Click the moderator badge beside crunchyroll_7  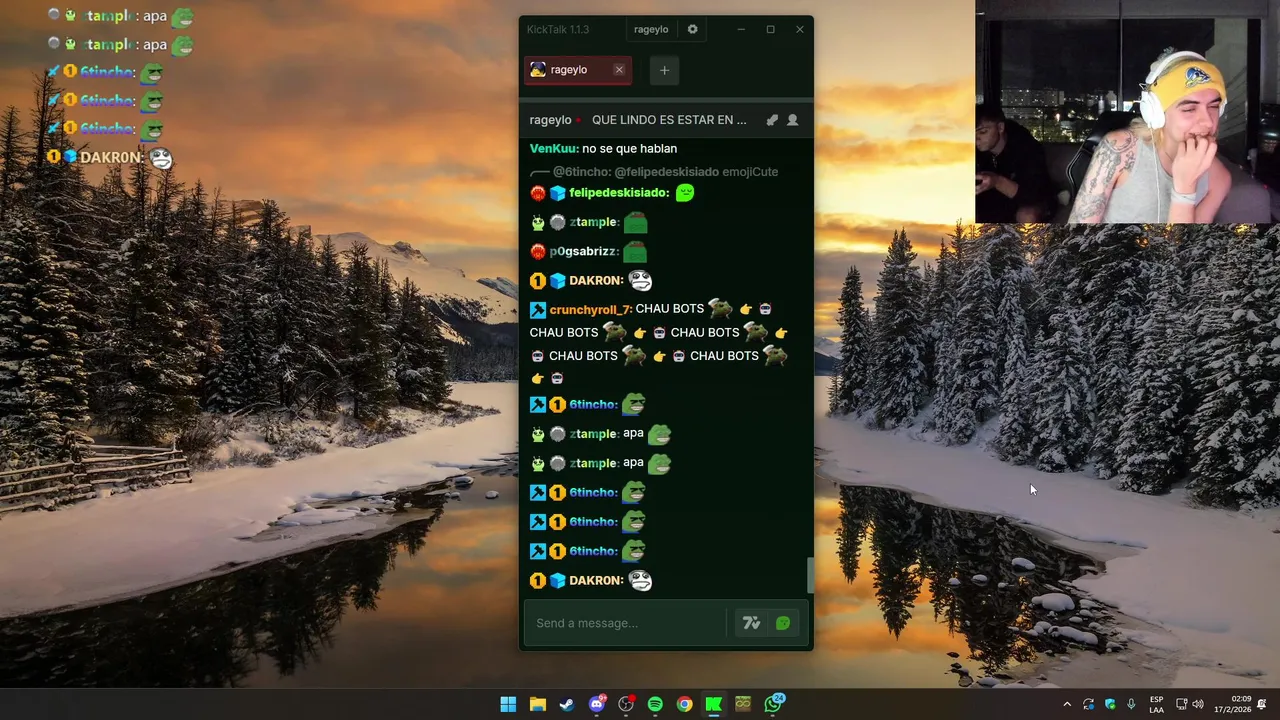[x=538, y=310]
